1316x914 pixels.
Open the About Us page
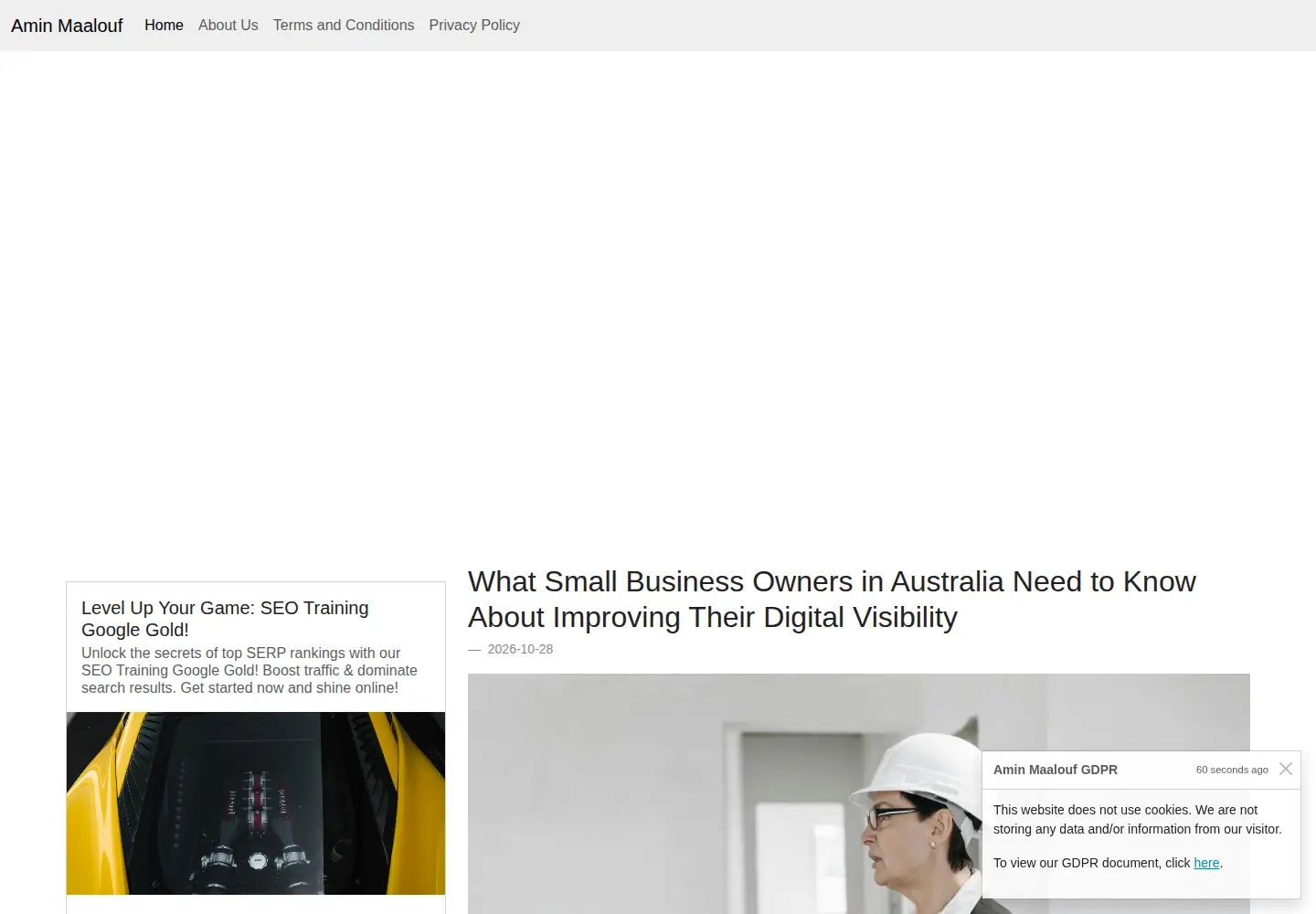[228, 26]
